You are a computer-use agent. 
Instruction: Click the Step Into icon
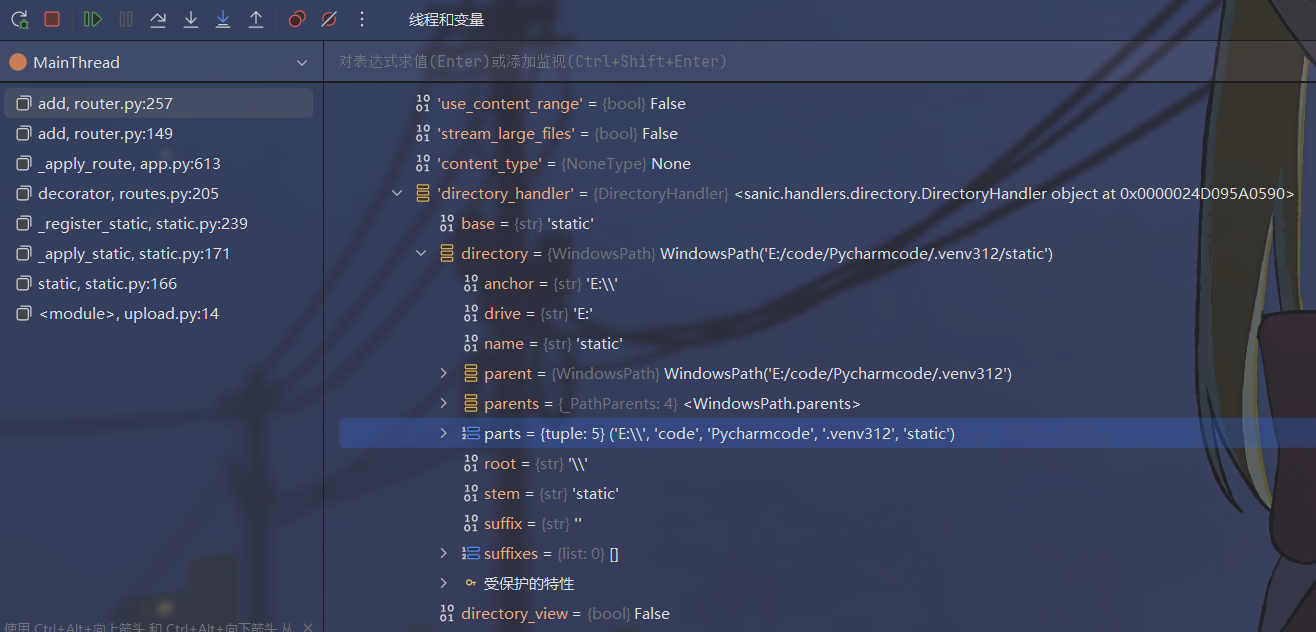[191, 19]
